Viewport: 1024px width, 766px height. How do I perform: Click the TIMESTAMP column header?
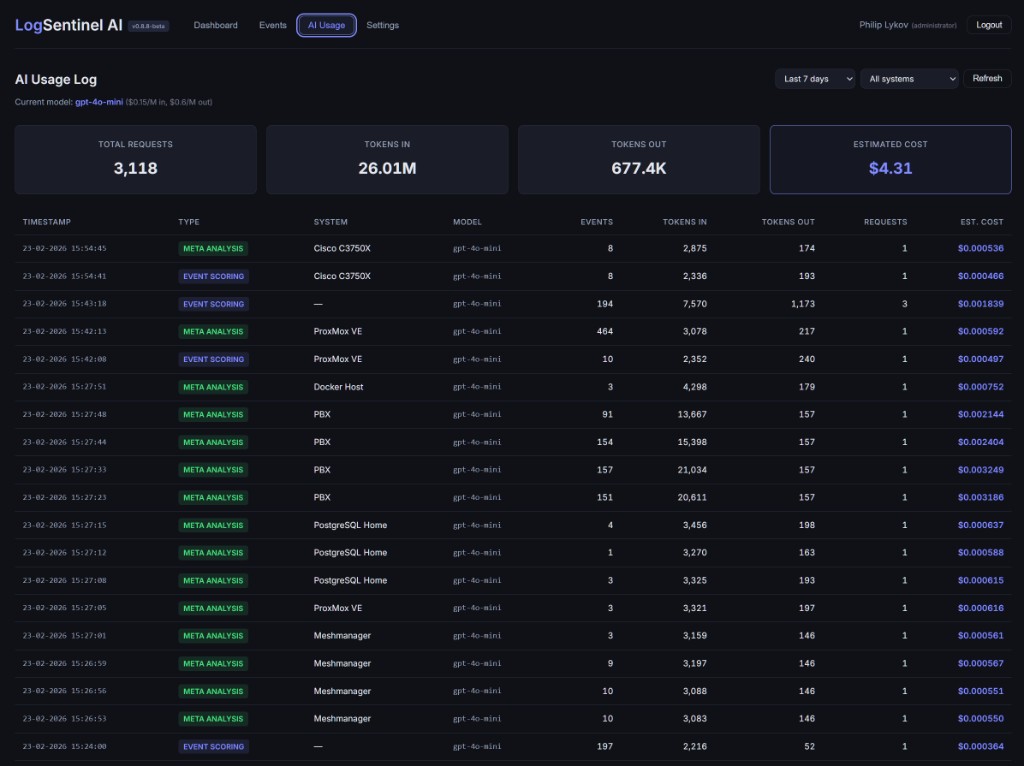point(46,222)
